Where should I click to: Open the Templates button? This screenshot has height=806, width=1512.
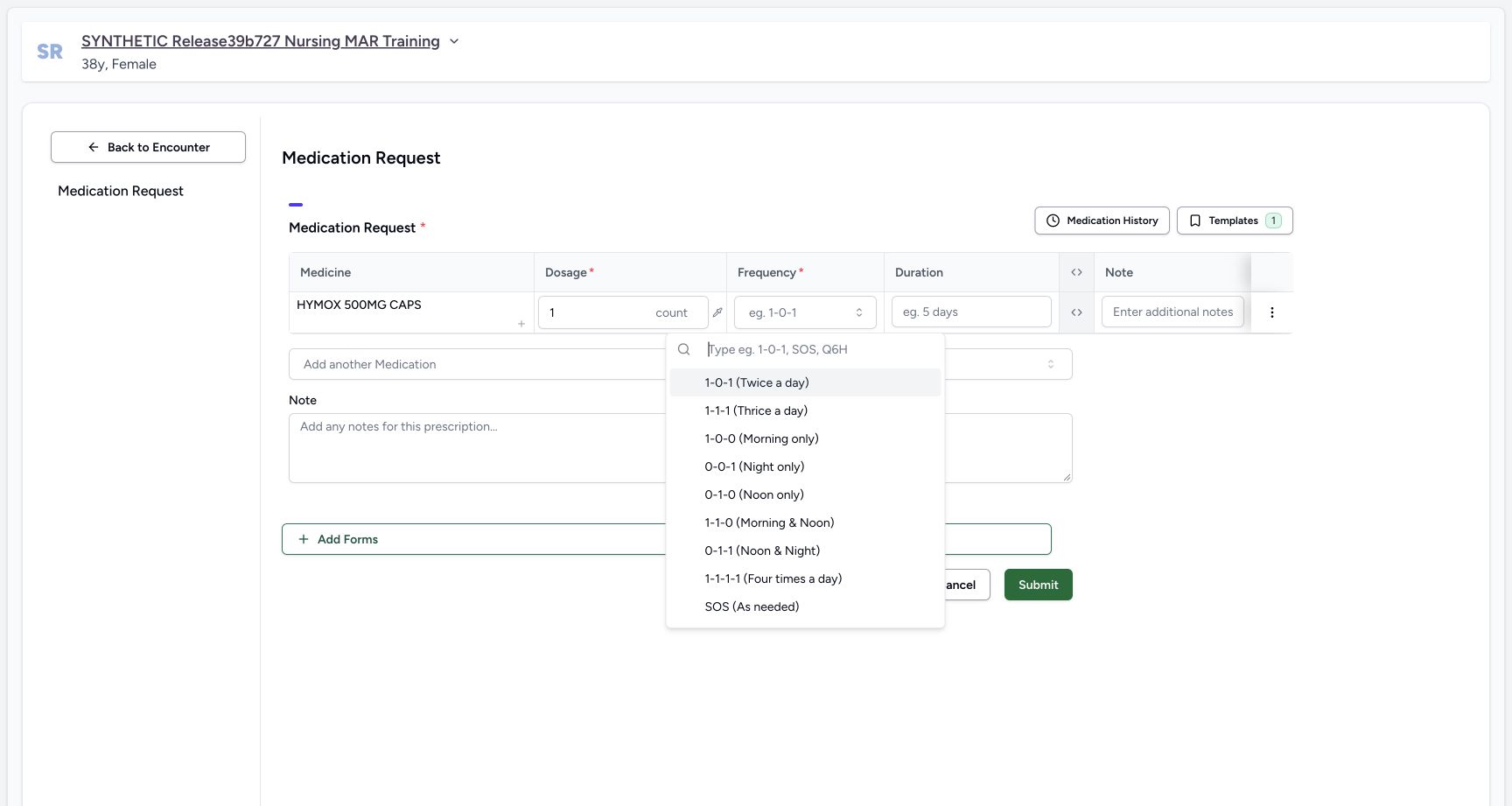coord(1235,221)
